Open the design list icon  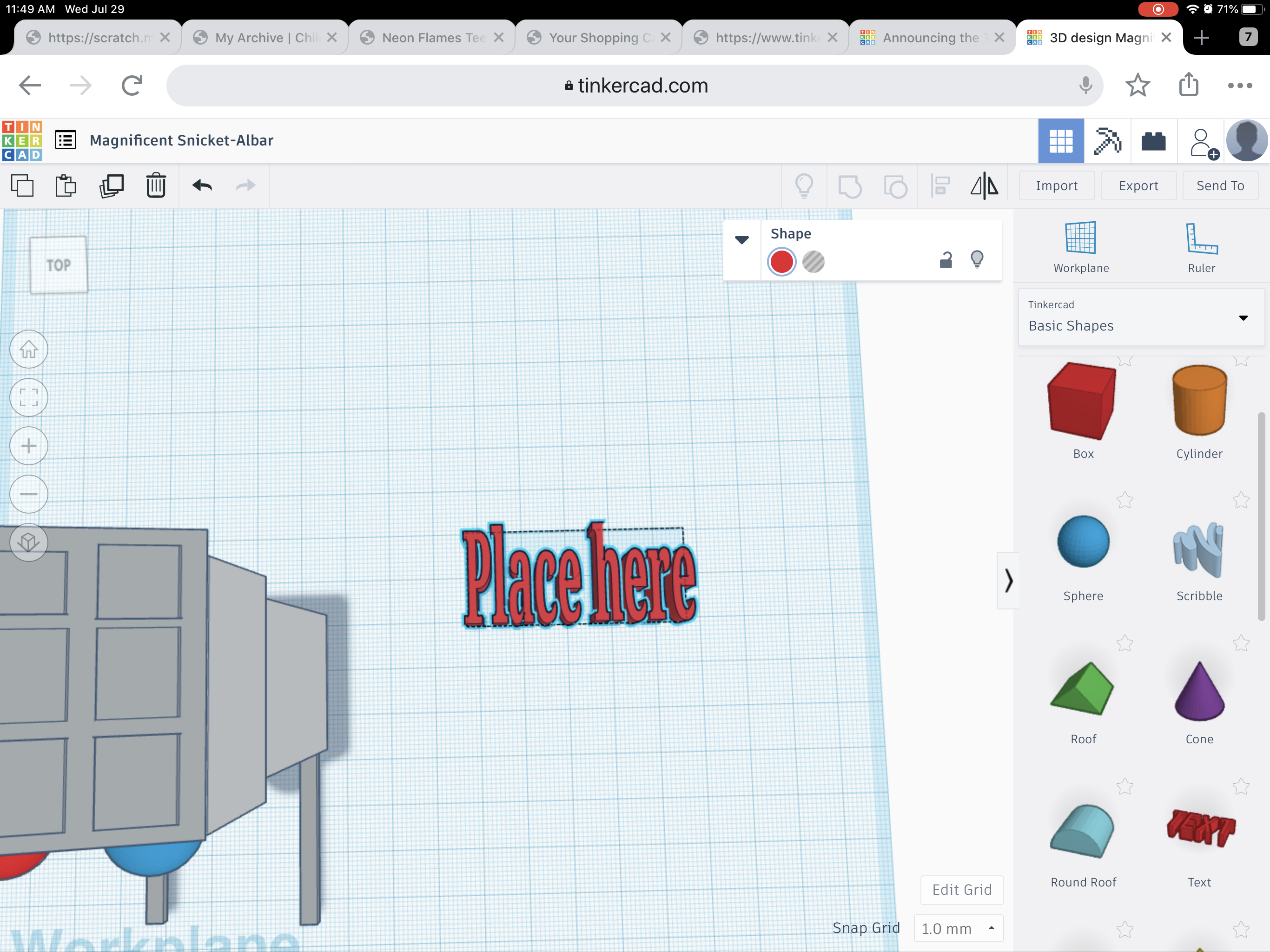pos(66,140)
